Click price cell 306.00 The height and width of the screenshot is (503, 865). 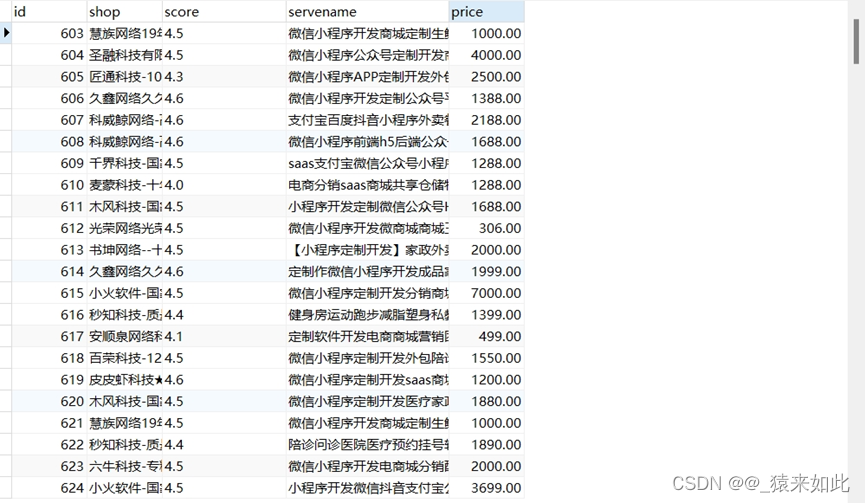pos(487,228)
